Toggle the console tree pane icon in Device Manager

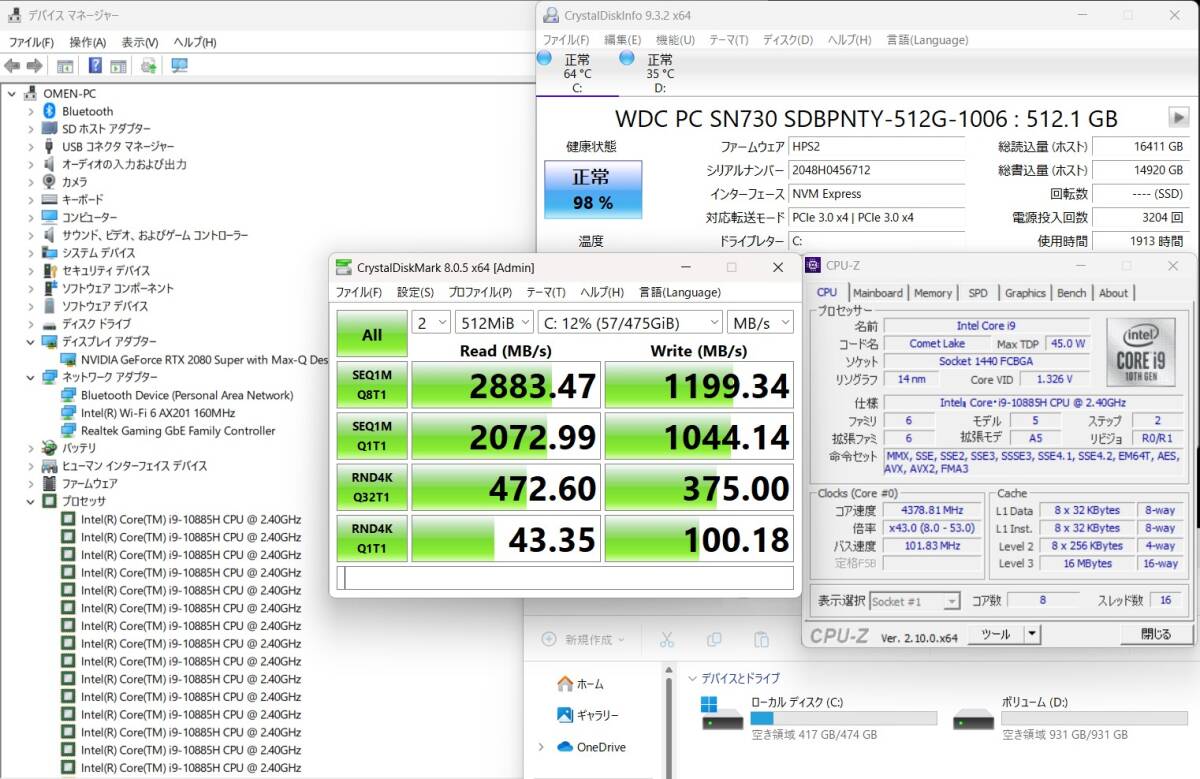coord(65,66)
